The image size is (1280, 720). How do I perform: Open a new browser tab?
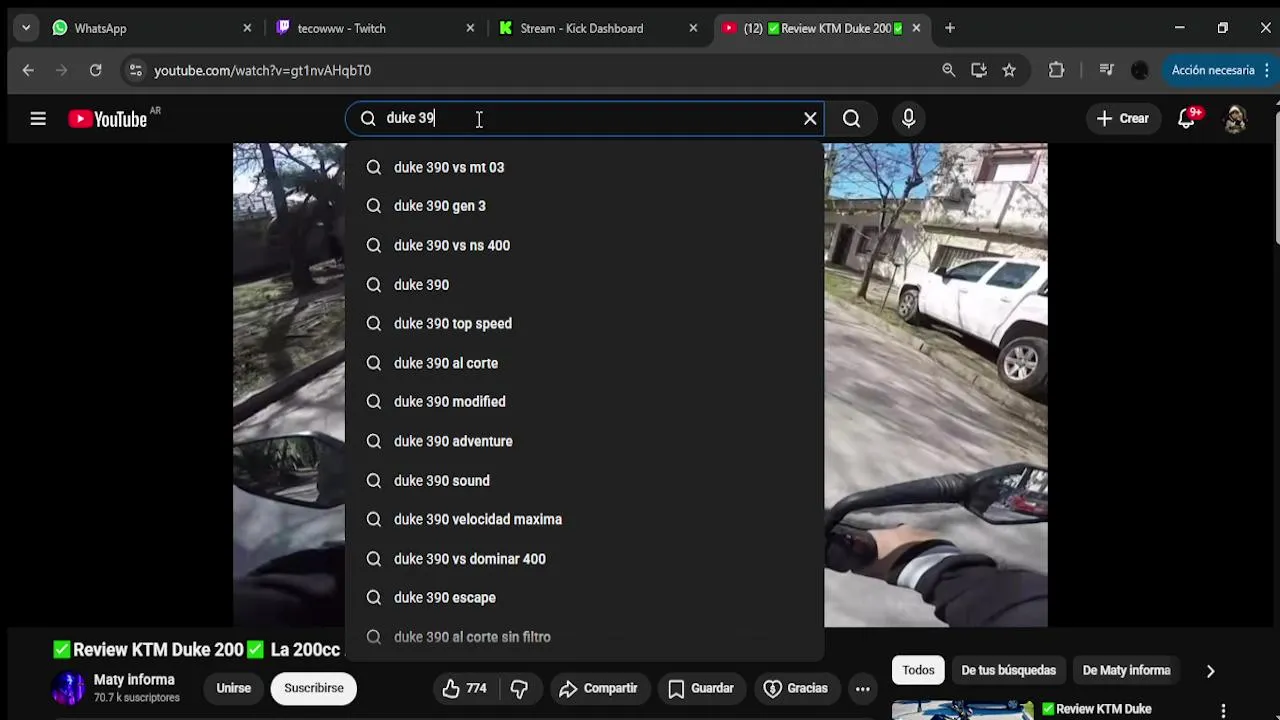950,28
